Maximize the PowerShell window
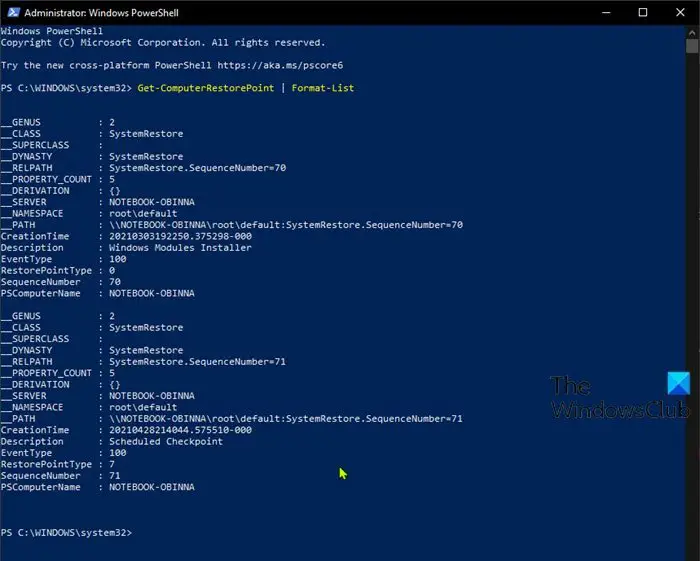This screenshot has height=561, width=700. click(x=642, y=12)
